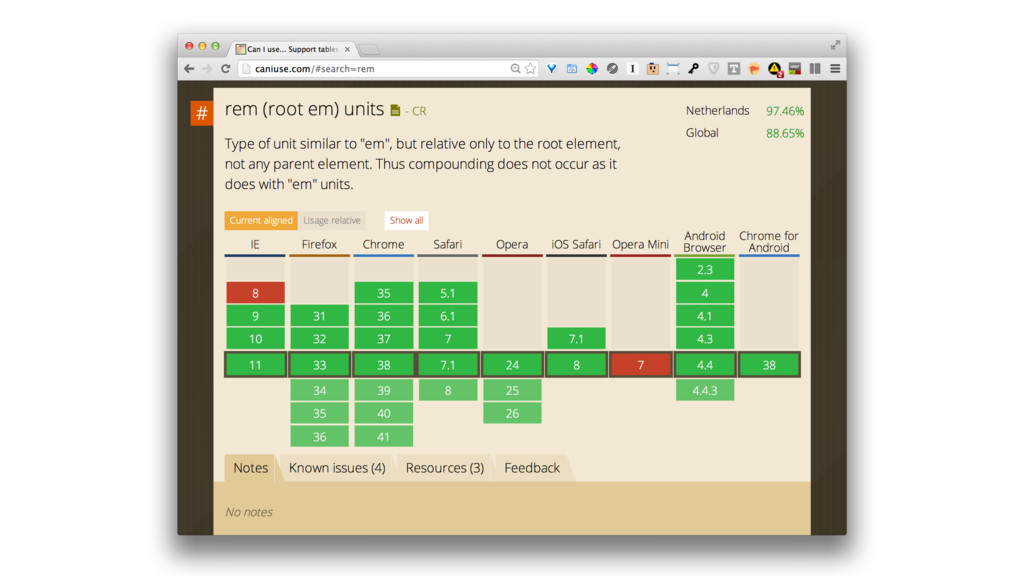Click the Show all button
Screen dimensions: 1024x576
point(406,220)
